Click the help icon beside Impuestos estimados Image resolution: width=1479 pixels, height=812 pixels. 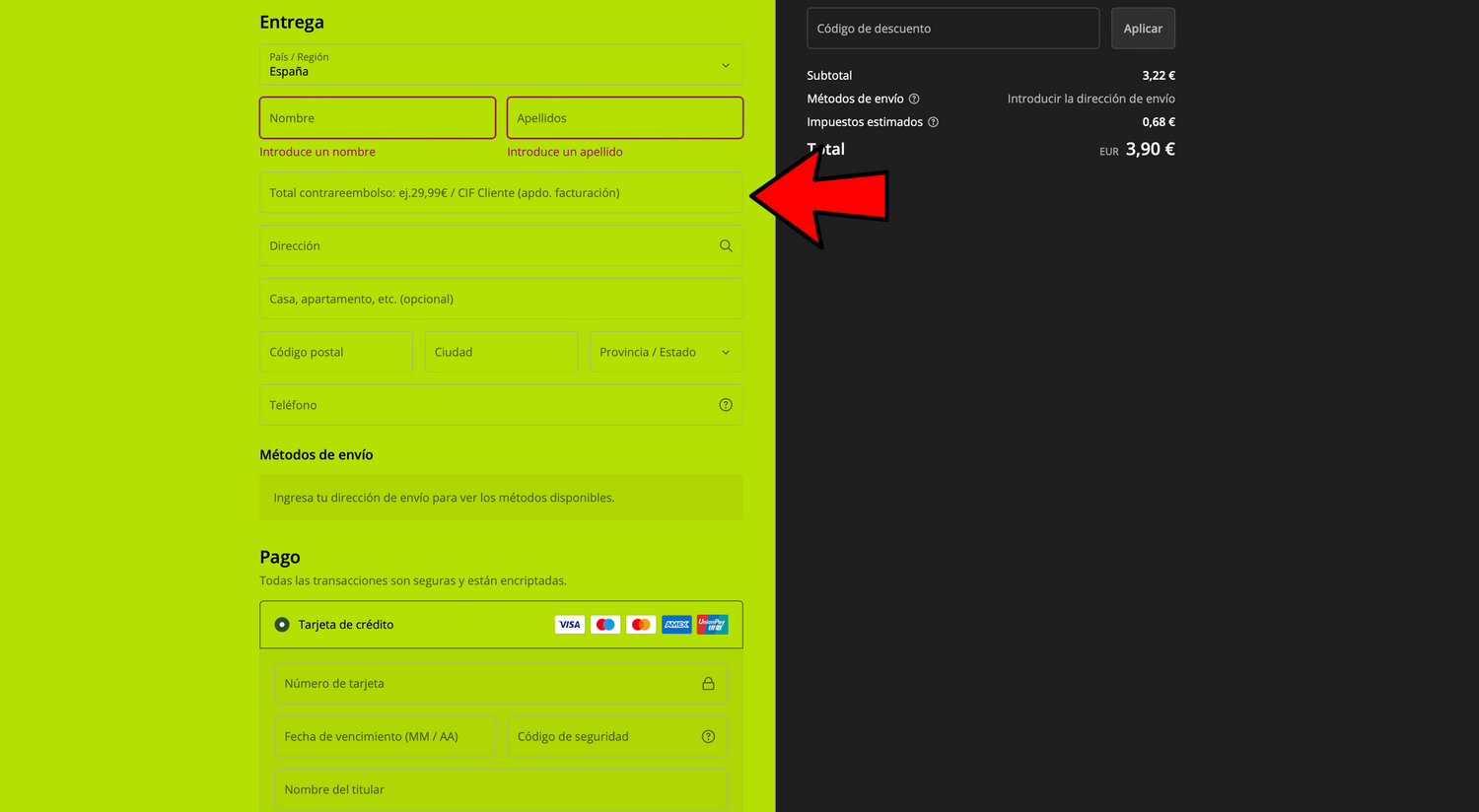tap(933, 122)
